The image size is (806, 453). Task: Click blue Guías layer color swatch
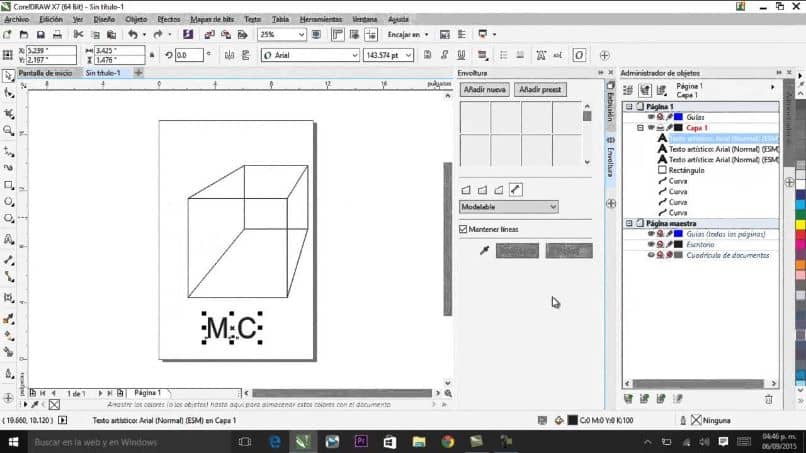tap(679, 117)
